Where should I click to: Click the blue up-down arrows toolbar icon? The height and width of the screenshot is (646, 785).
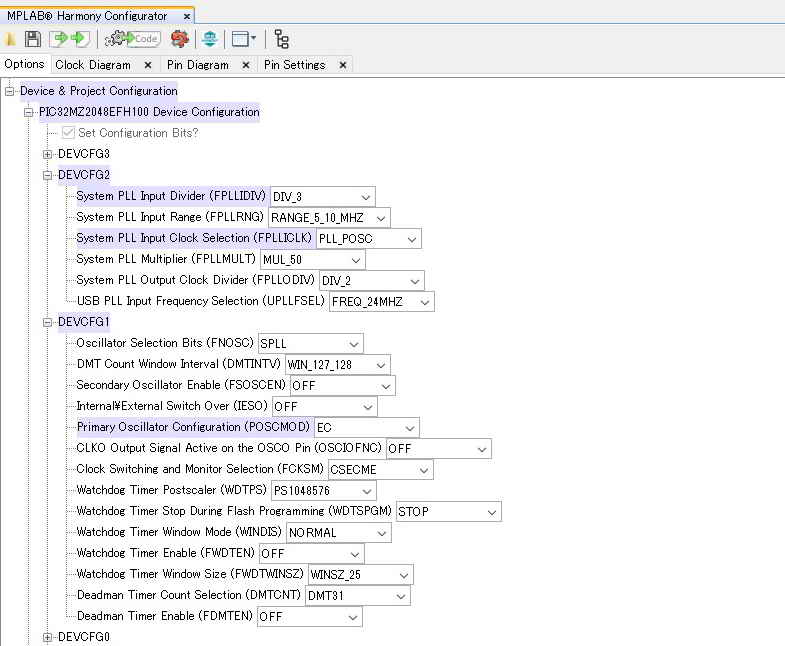tap(210, 39)
